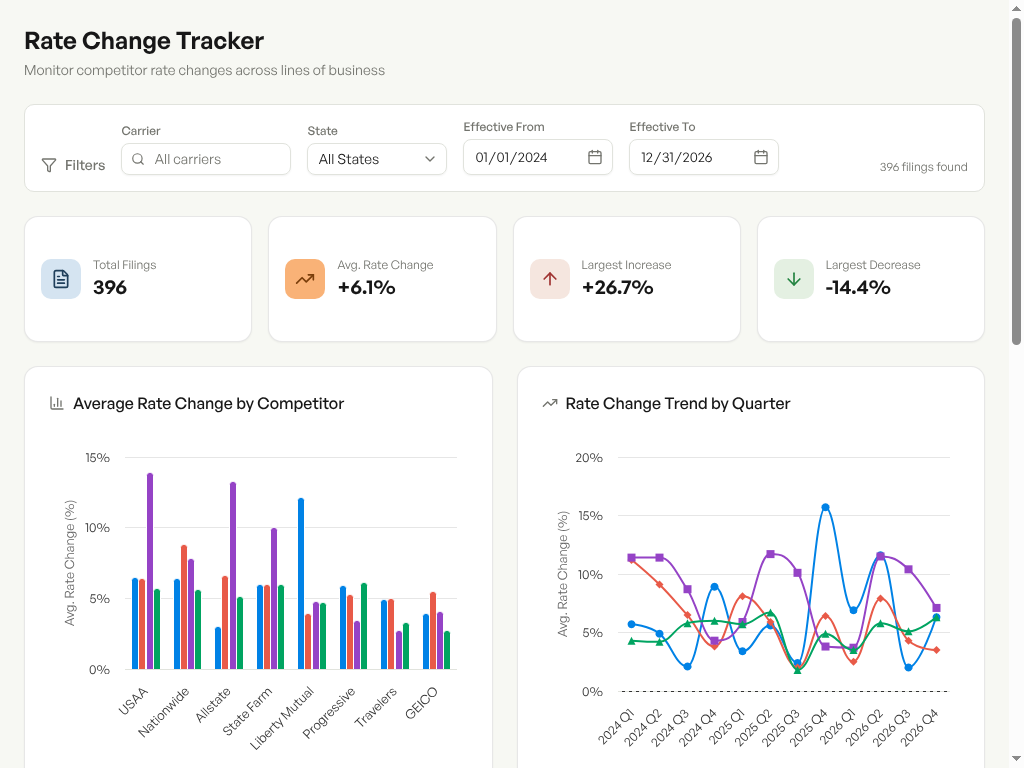
Task: Click the 2026 Q4 axis label
Action: pyautogui.click(x=920, y=727)
